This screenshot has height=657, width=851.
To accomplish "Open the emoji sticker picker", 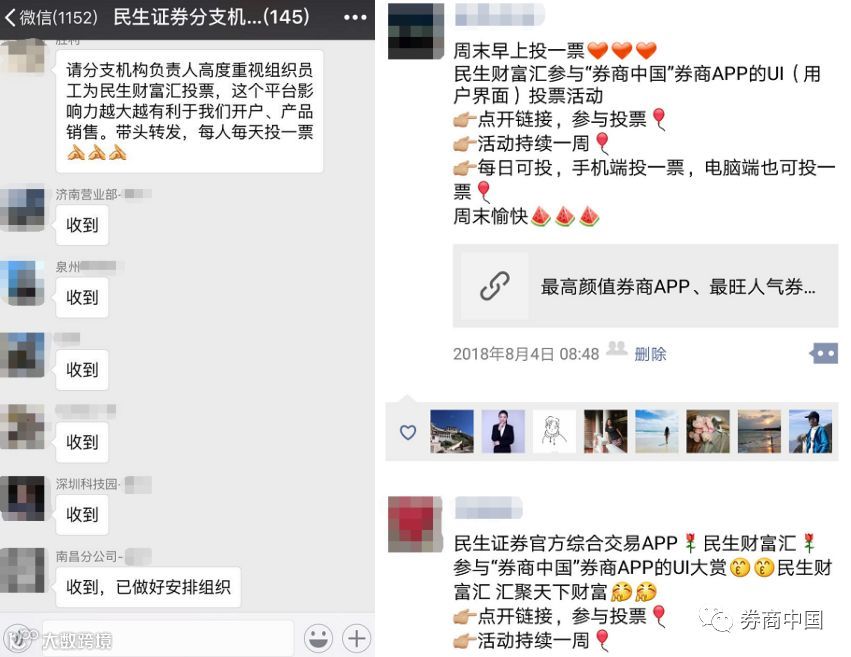I will click(x=318, y=638).
